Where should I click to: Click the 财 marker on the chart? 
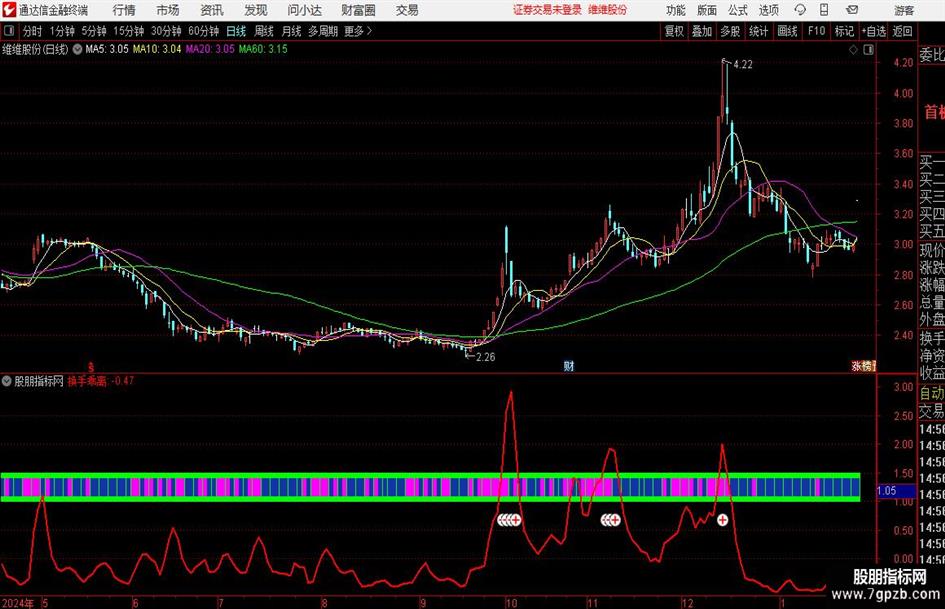[x=568, y=366]
